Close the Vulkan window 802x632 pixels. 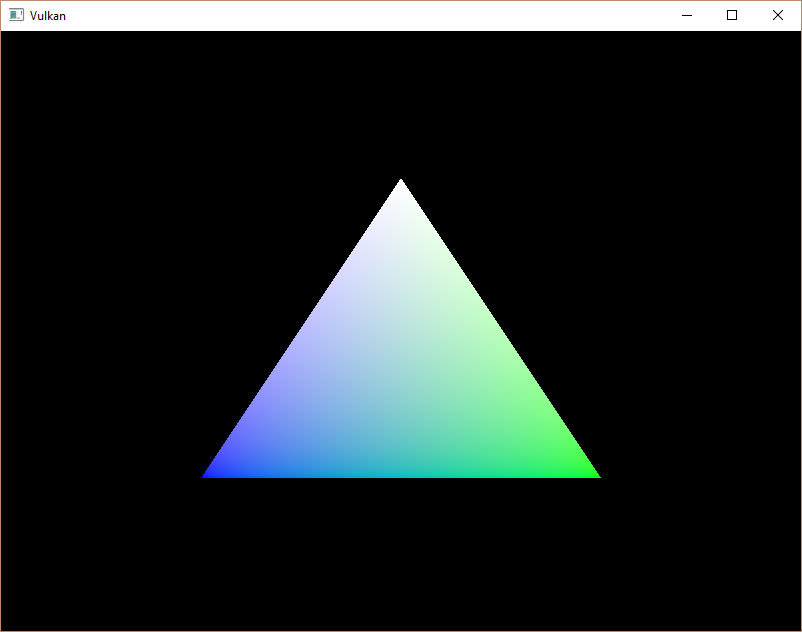(778, 15)
